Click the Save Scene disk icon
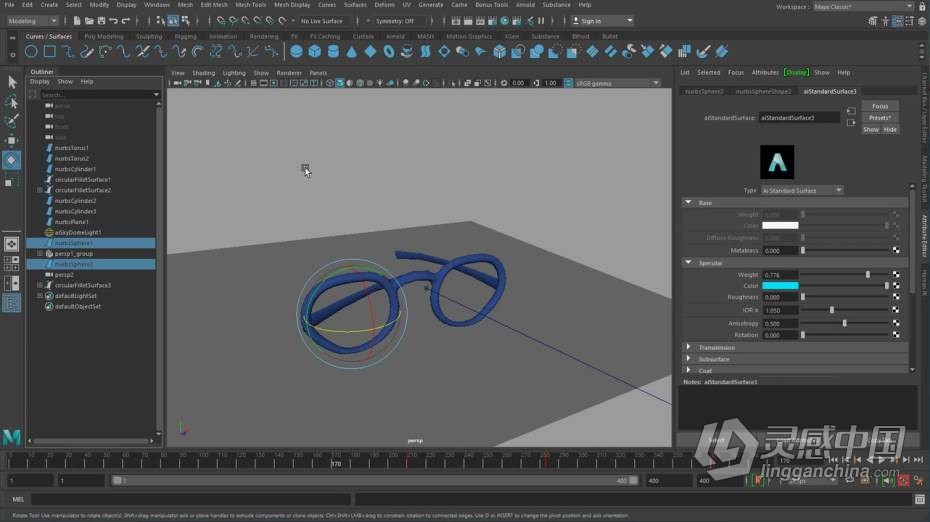Image resolution: width=930 pixels, height=522 pixels. [101, 21]
